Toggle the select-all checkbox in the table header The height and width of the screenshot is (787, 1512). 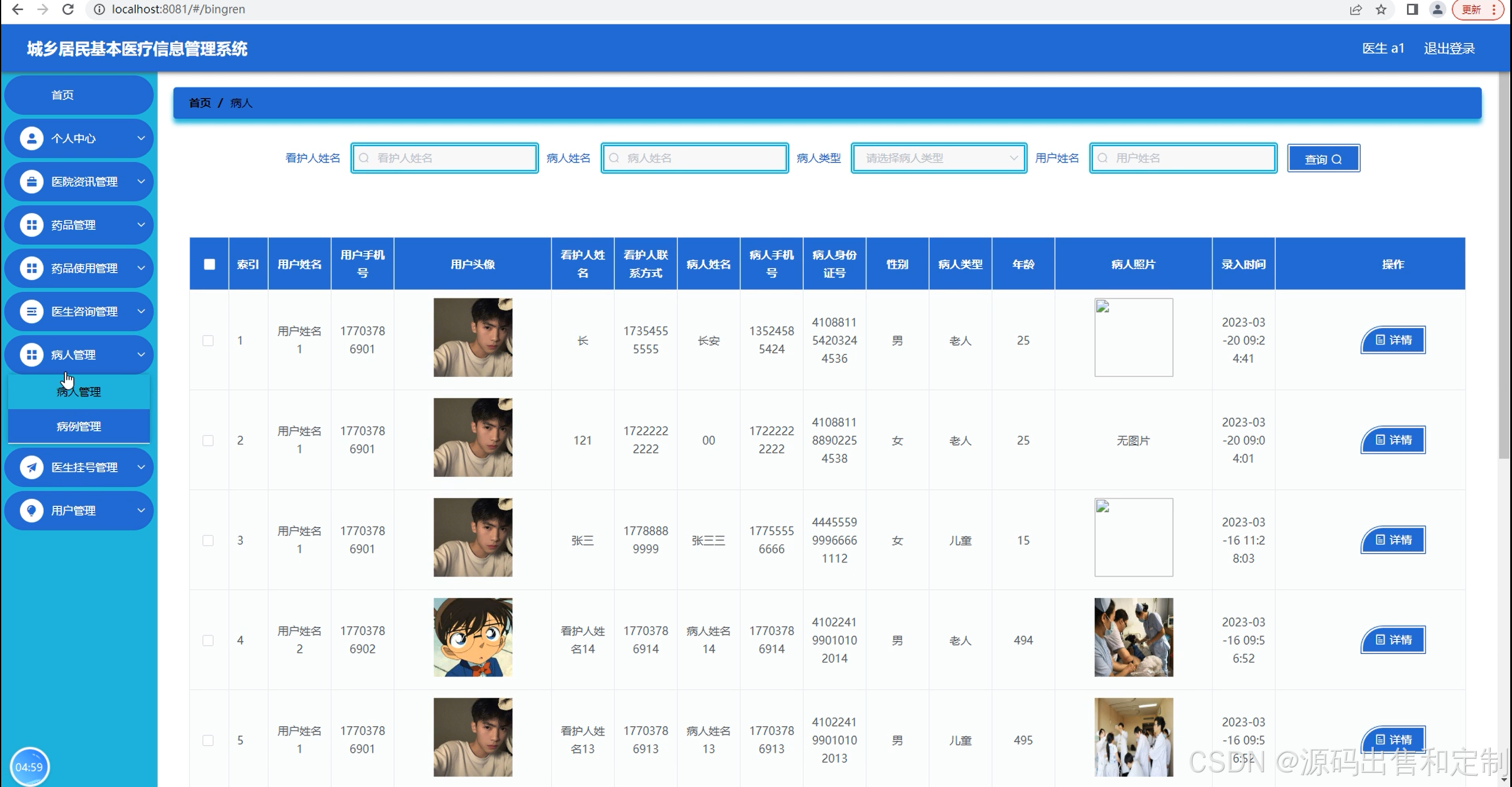[x=210, y=264]
